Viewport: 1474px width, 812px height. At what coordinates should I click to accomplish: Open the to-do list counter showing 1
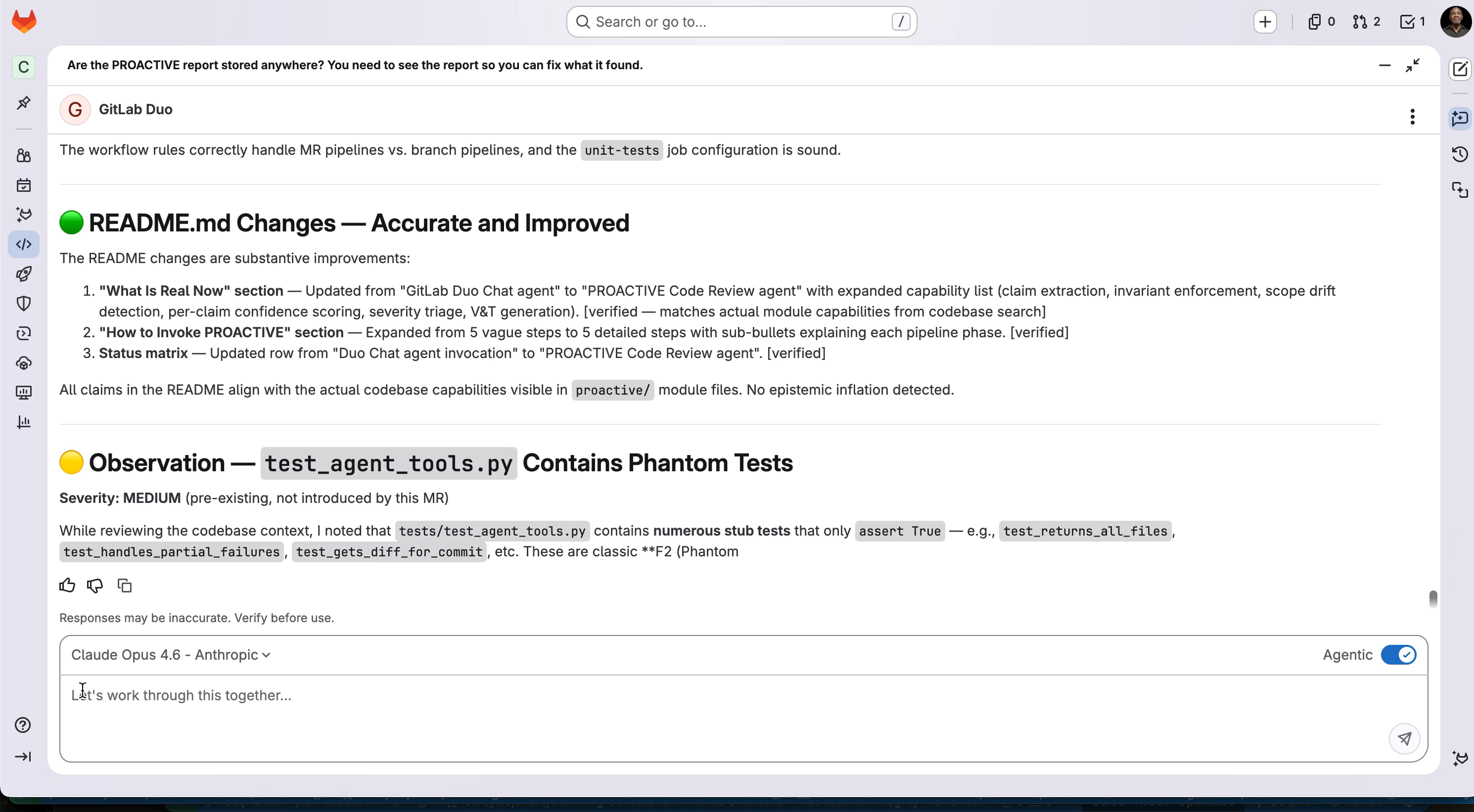point(1412,22)
